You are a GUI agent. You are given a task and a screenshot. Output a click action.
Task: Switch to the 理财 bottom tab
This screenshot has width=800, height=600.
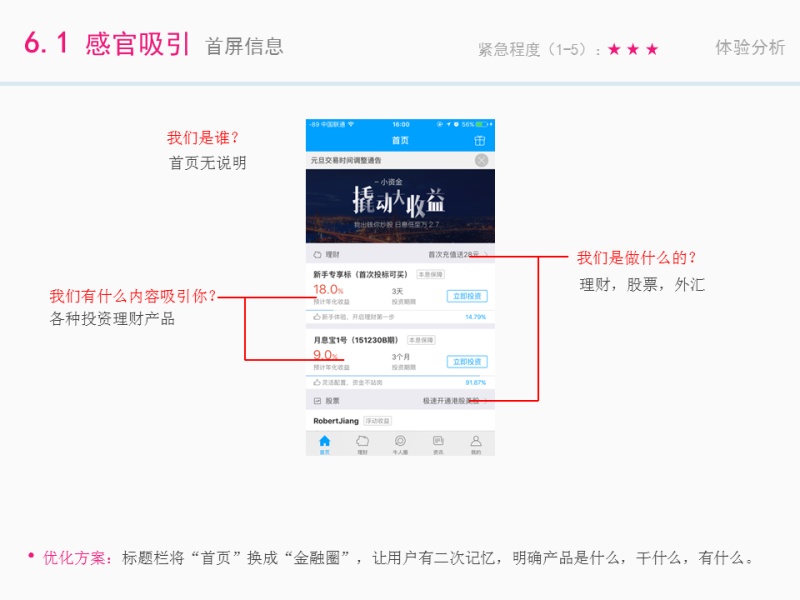362,443
